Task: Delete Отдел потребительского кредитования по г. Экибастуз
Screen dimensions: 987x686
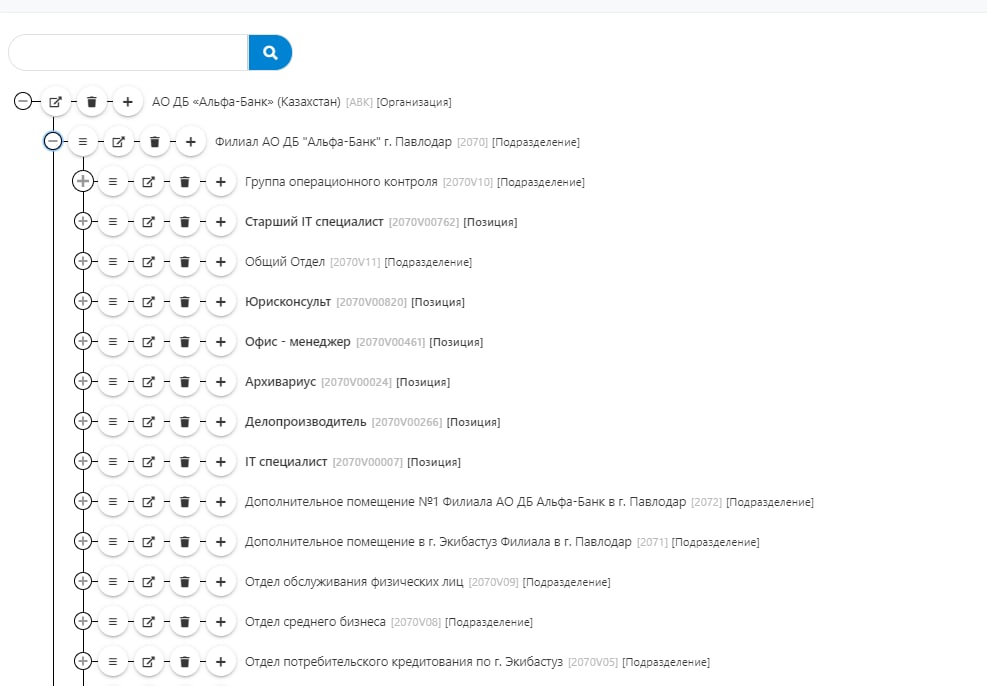Action: [x=184, y=661]
